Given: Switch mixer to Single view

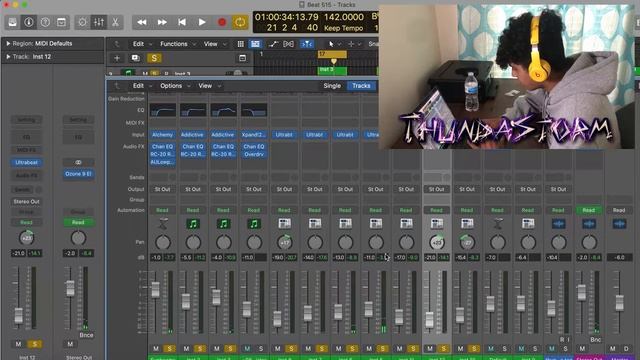Looking at the screenshot, I should [332, 86].
